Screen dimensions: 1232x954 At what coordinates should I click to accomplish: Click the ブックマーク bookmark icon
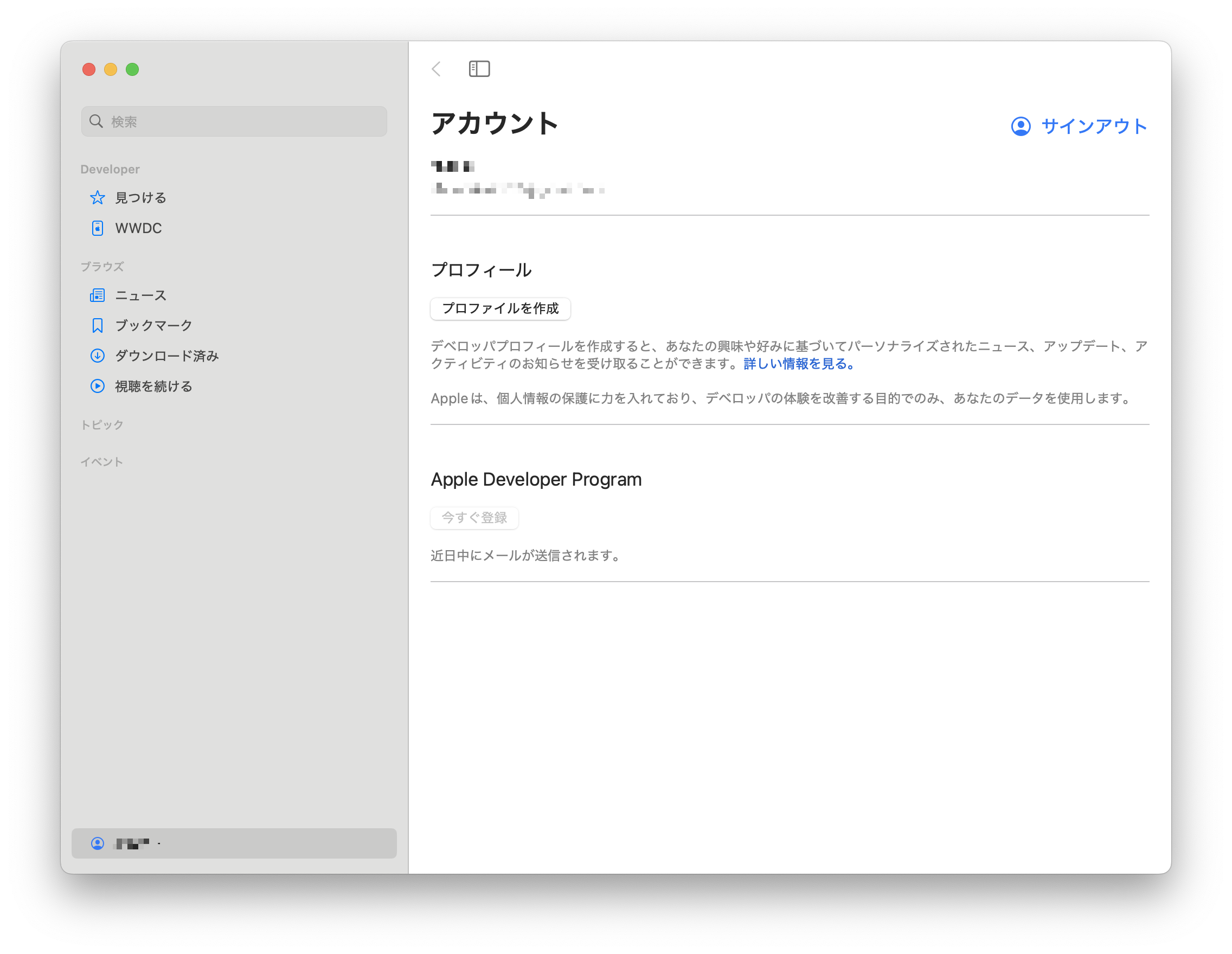pyautogui.click(x=97, y=326)
